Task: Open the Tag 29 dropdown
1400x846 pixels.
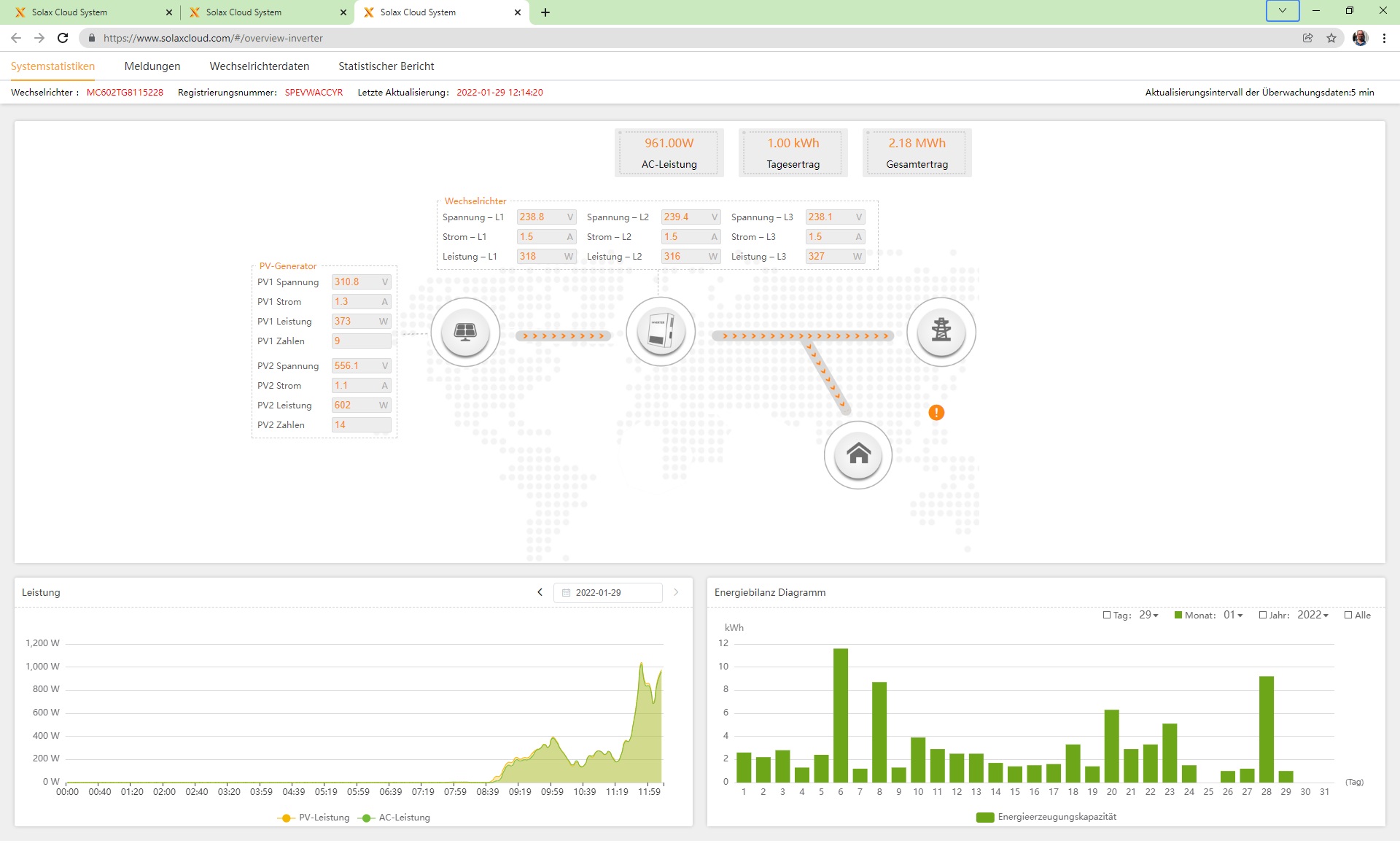Action: 1149,615
